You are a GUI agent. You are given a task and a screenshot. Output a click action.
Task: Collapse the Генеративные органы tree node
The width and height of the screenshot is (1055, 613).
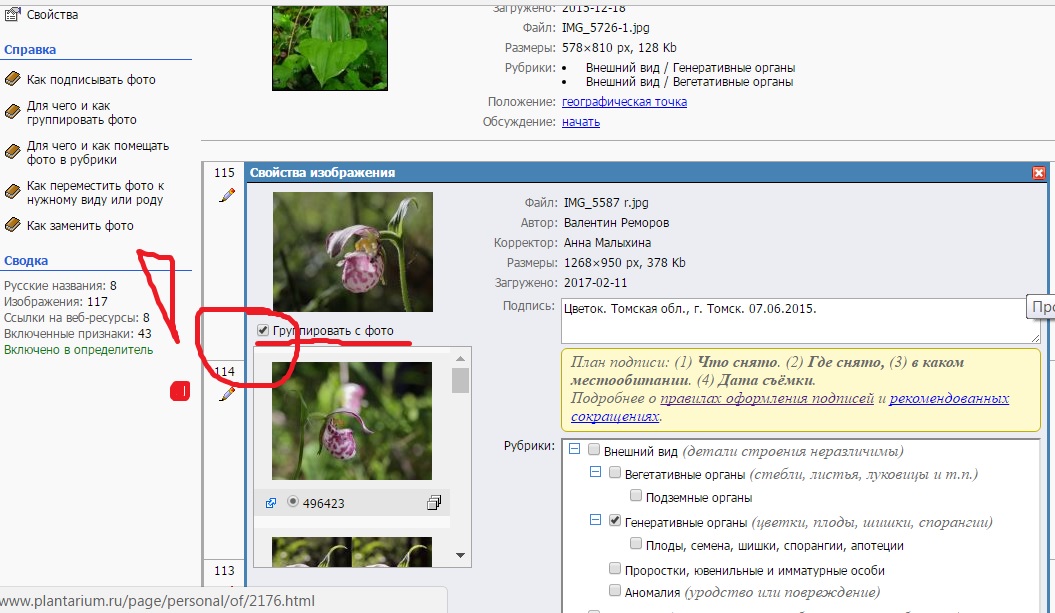click(x=595, y=522)
